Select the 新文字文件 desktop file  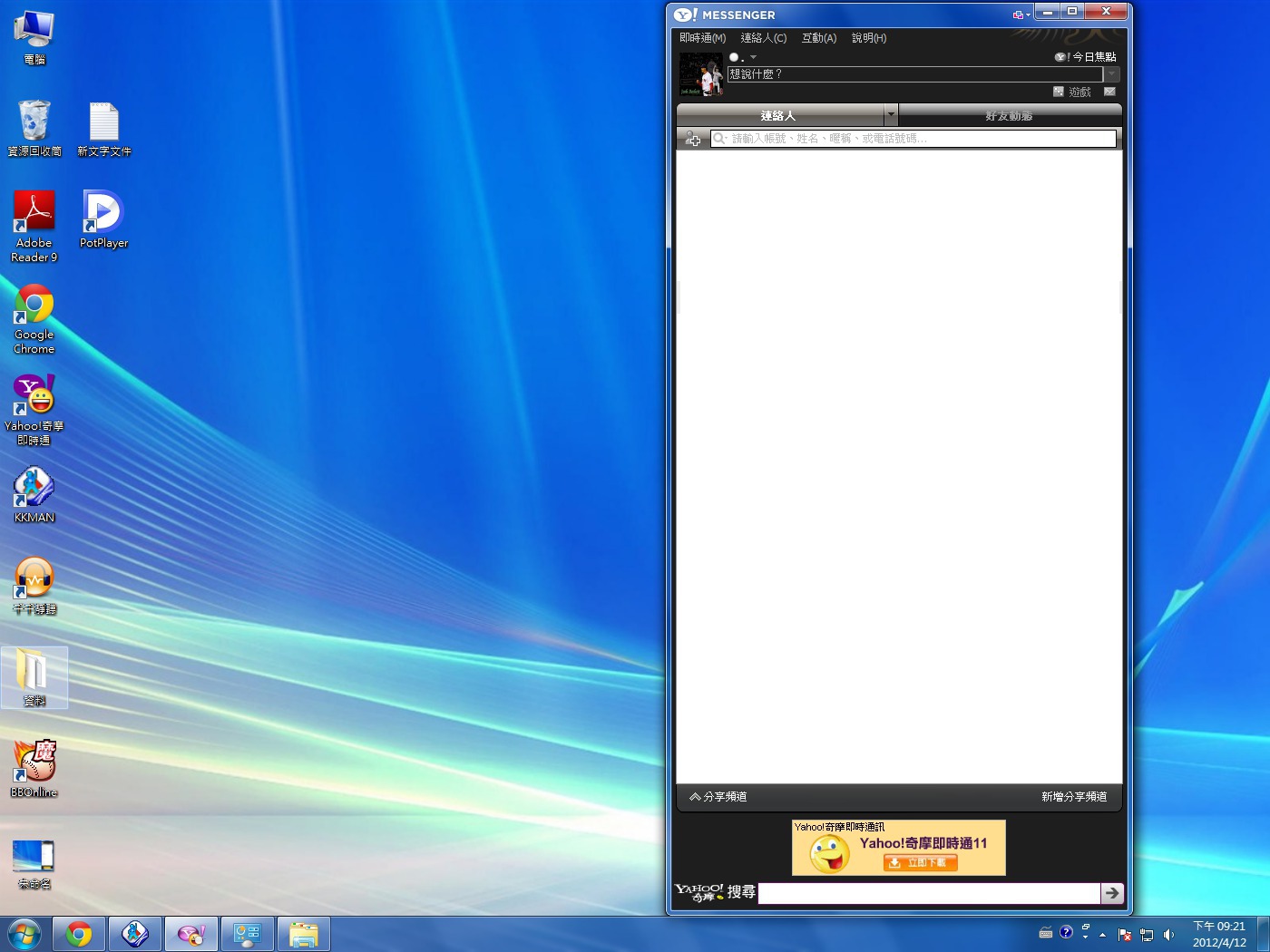click(x=104, y=129)
